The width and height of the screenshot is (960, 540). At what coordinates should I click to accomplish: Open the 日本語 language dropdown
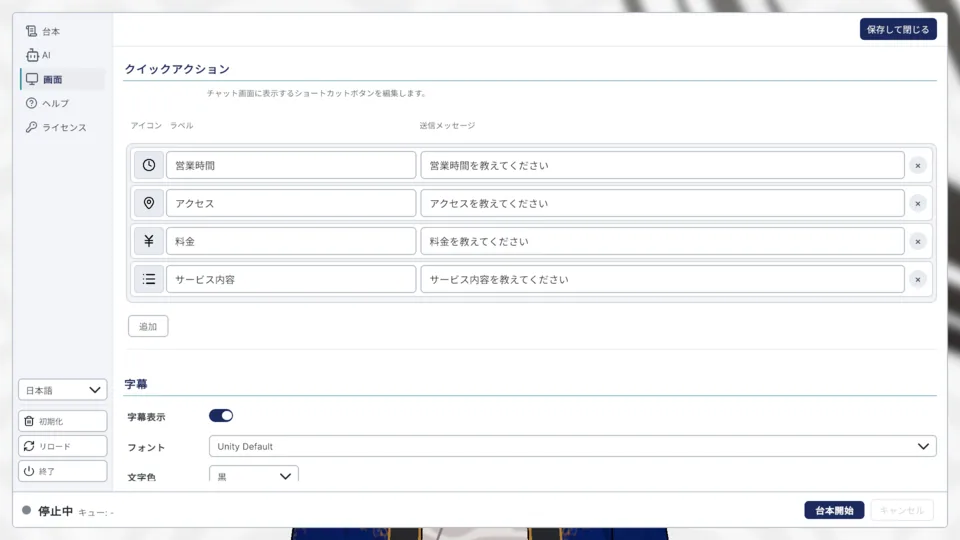[62, 390]
